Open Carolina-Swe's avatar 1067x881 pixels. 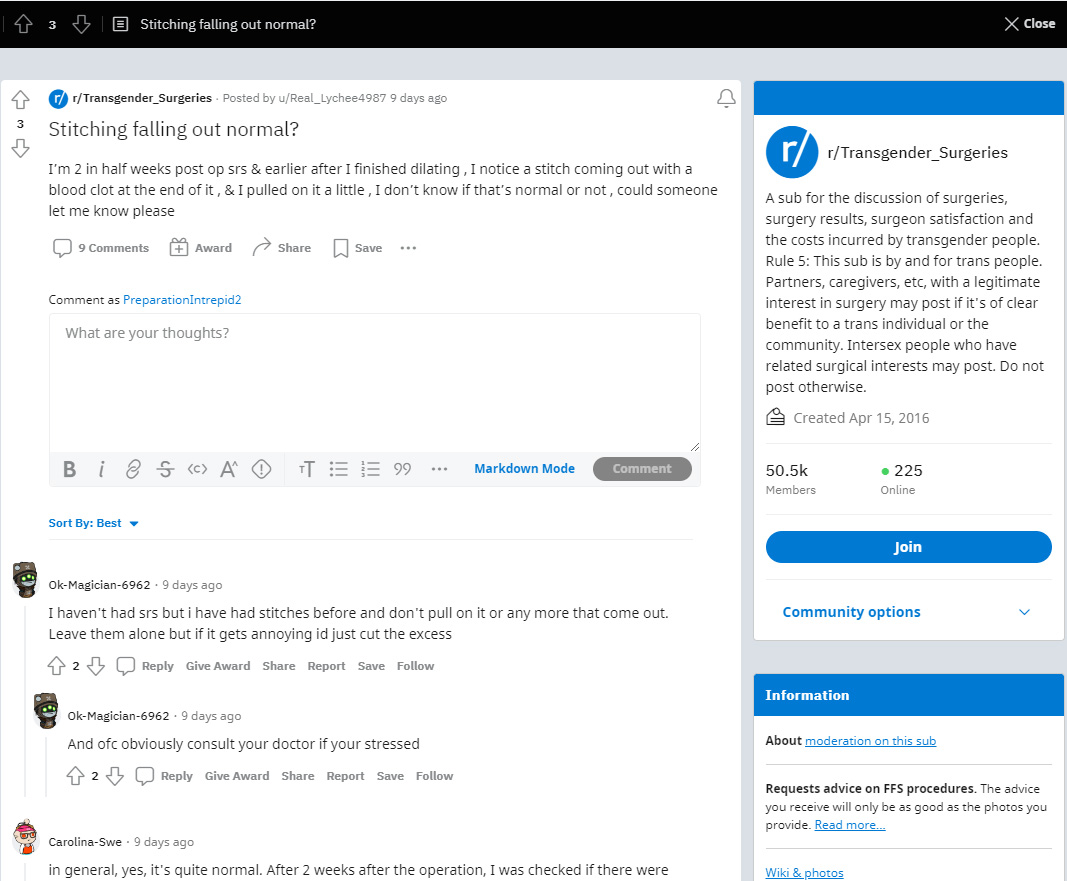point(26,837)
